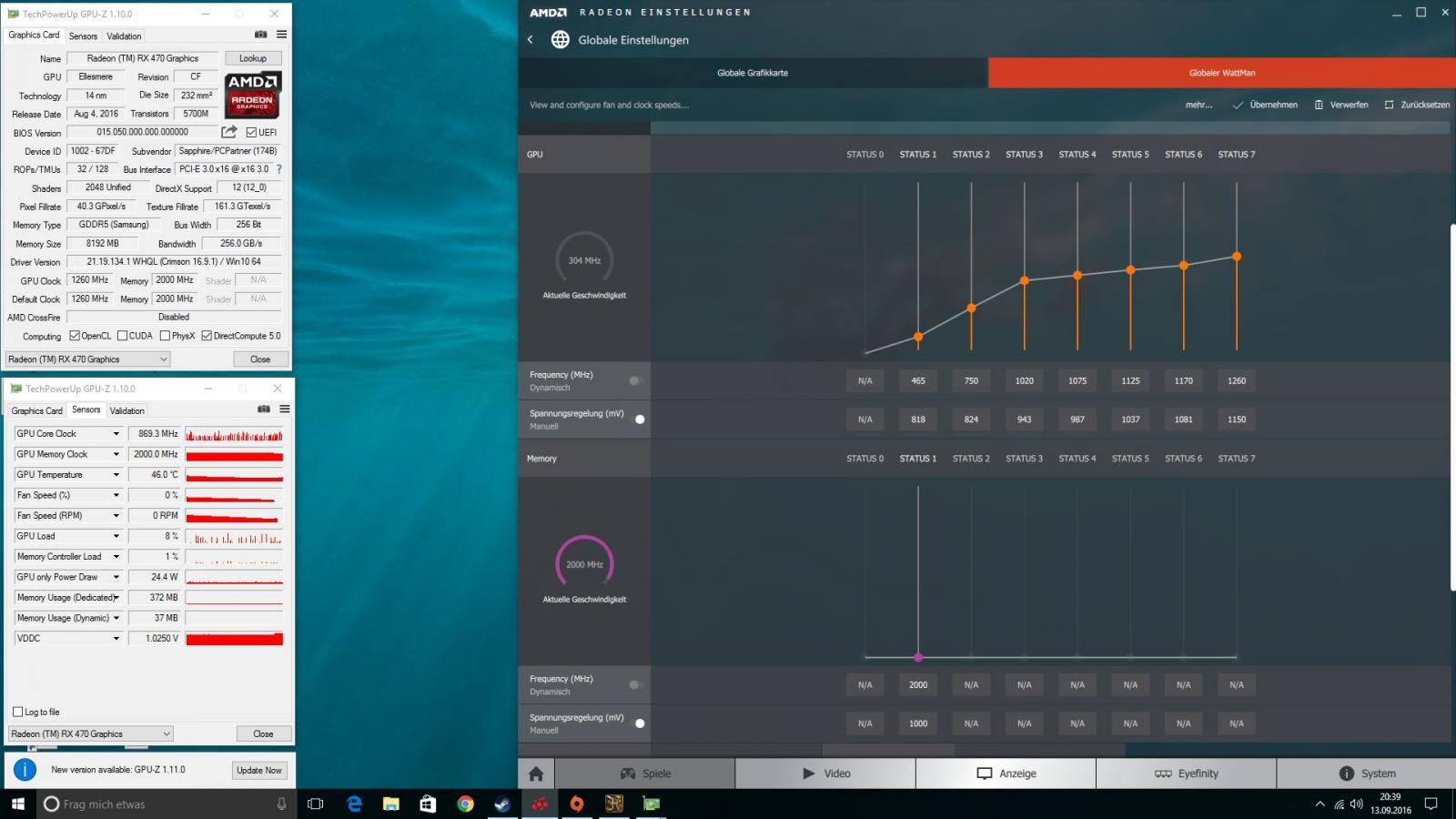Click the network icon in system tray
The image size is (1456, 819).
(1339, 804)
